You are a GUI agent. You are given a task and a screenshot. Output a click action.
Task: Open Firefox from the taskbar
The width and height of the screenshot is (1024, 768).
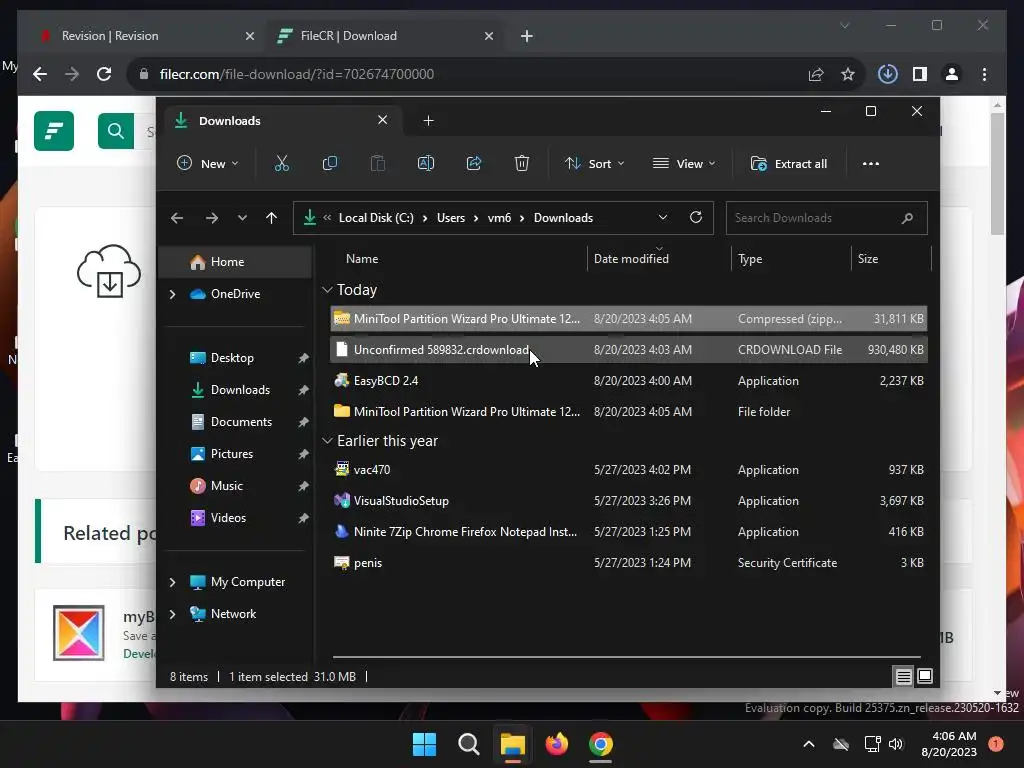[x=556, y=744]
